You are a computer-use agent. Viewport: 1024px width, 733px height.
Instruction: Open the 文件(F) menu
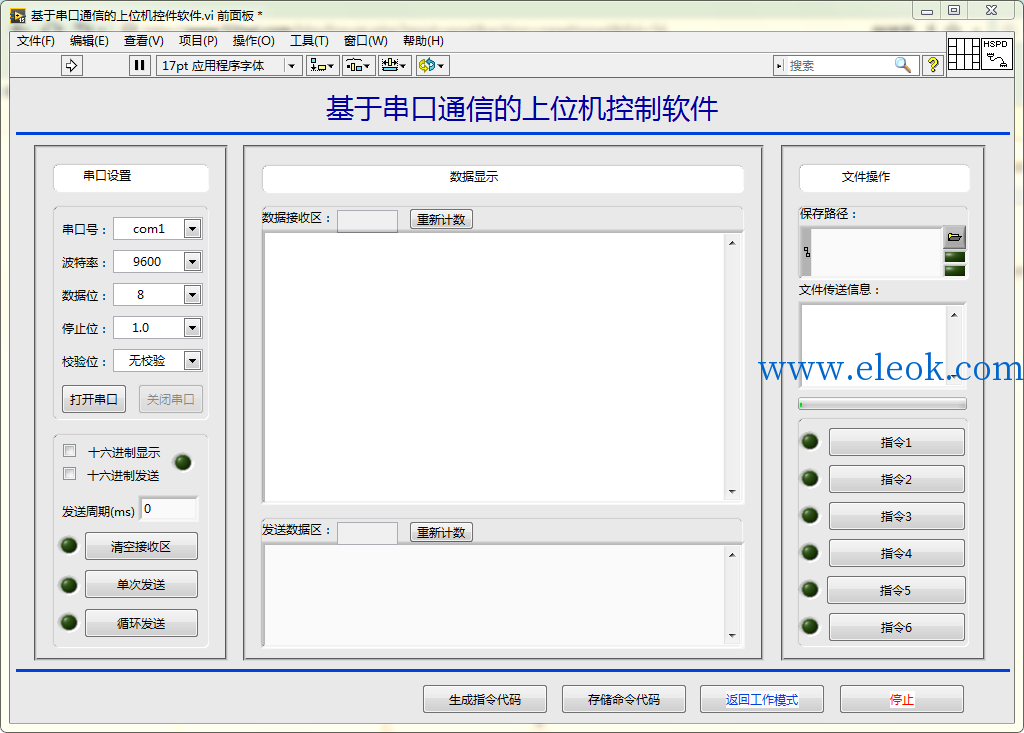pyautogui.click(x=36, y=41)
